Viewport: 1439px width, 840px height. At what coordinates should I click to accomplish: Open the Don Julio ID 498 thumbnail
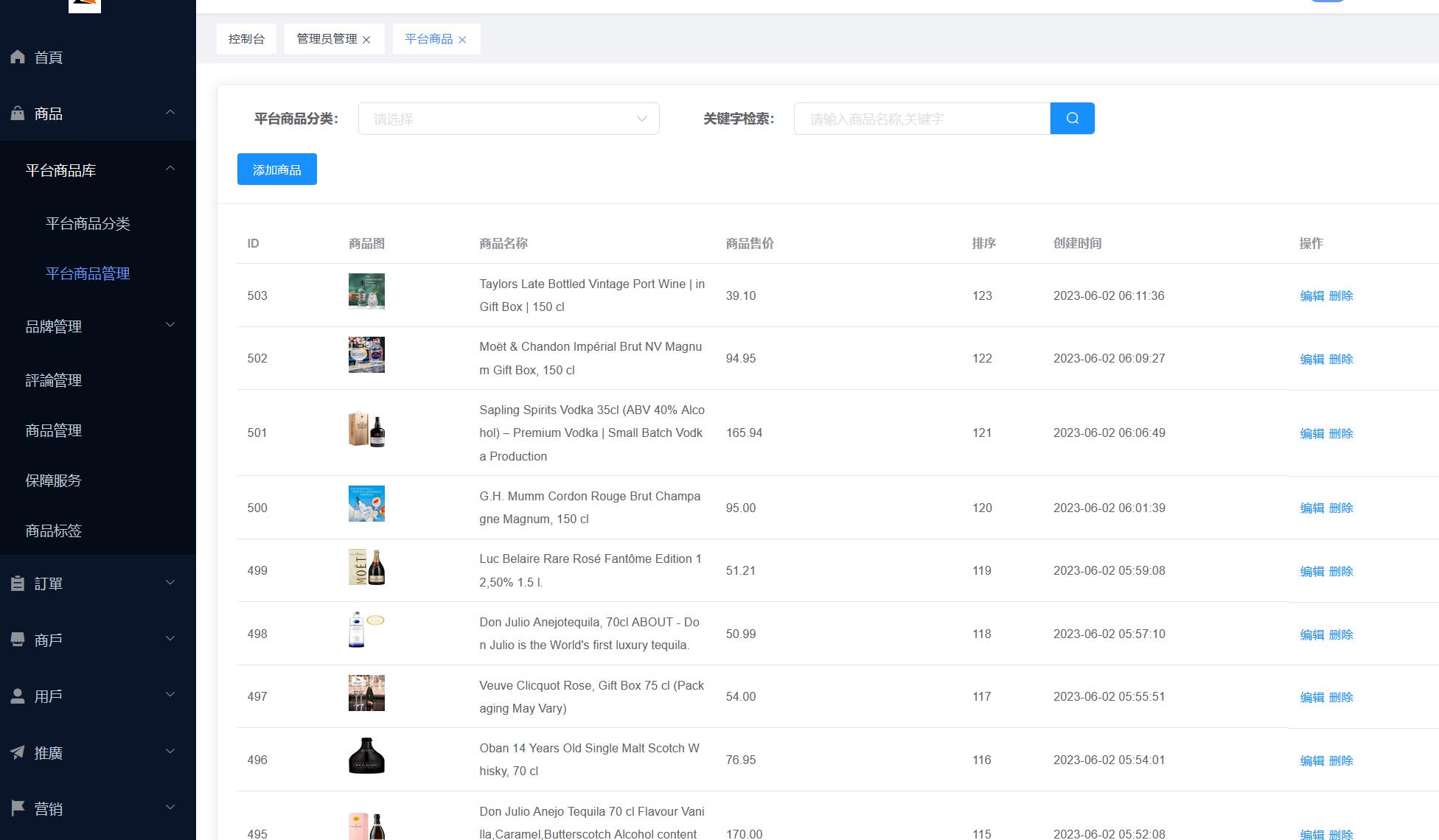pos(366,630)
